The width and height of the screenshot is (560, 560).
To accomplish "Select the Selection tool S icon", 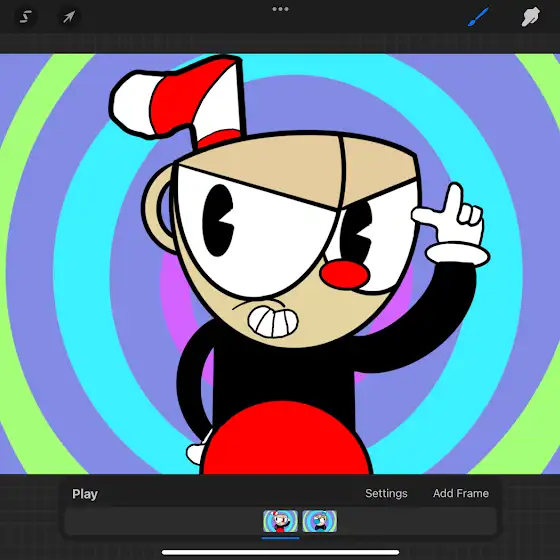I will click(26, 17).
